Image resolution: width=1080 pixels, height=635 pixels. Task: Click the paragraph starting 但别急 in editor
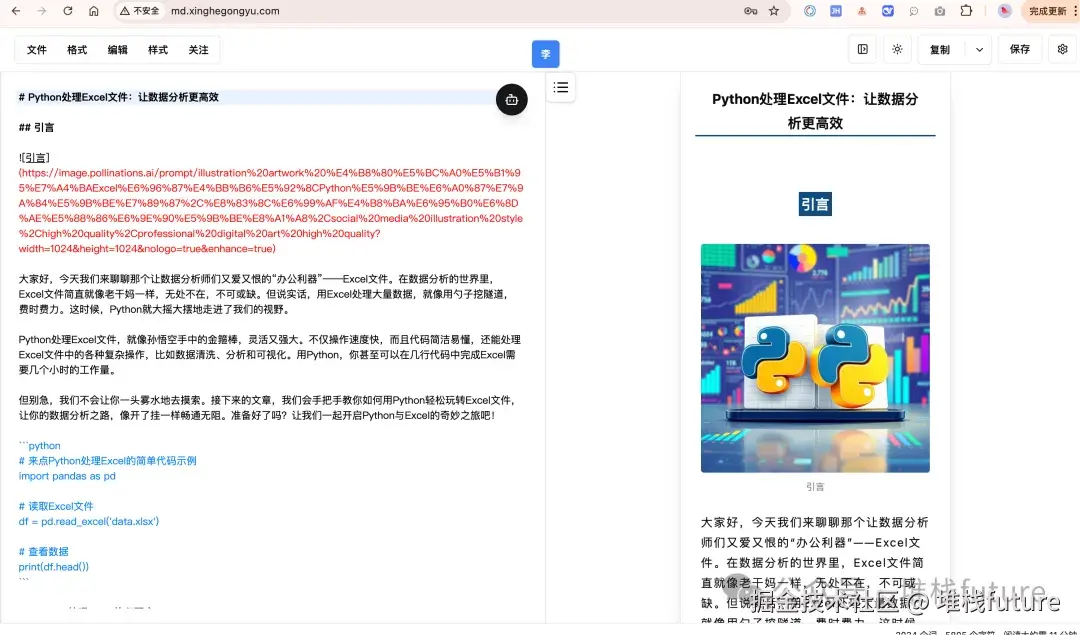(267, 408)
